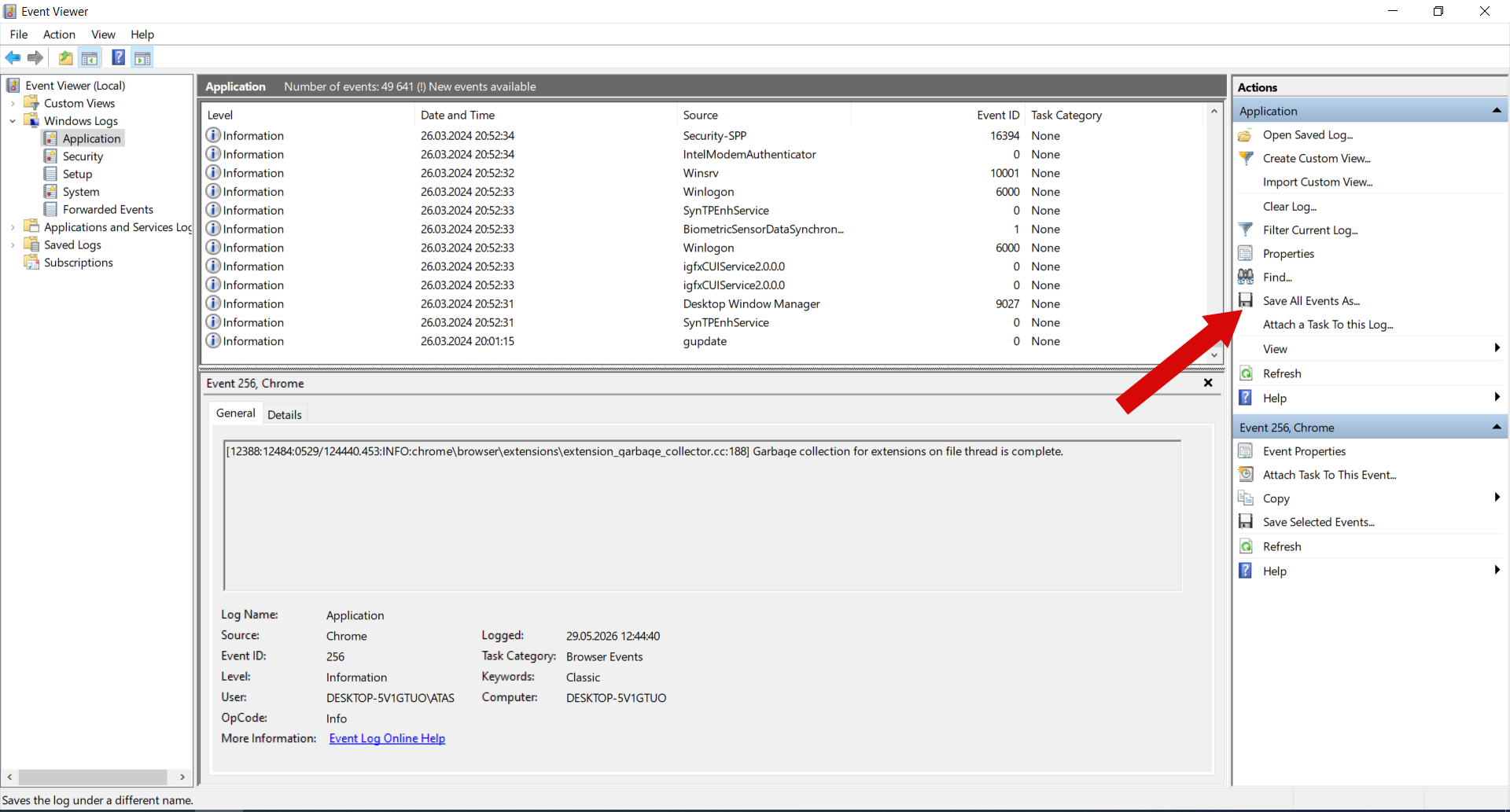Click the Back arrow toolbar icon

[13, 57]
